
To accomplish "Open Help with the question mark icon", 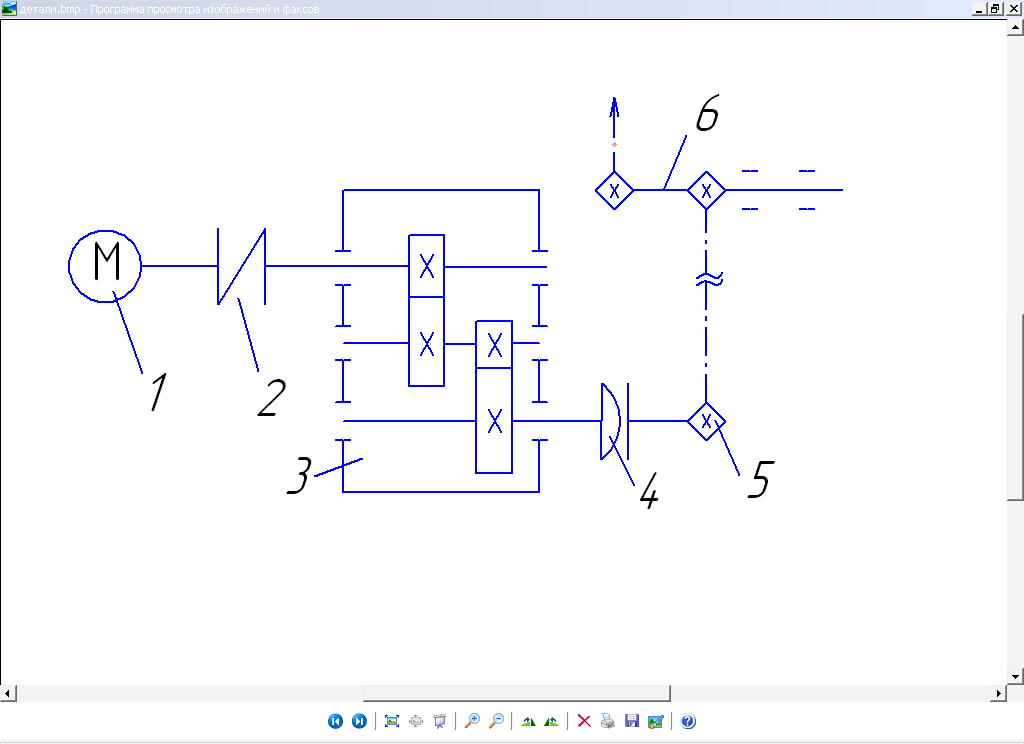I will point(688,721).
